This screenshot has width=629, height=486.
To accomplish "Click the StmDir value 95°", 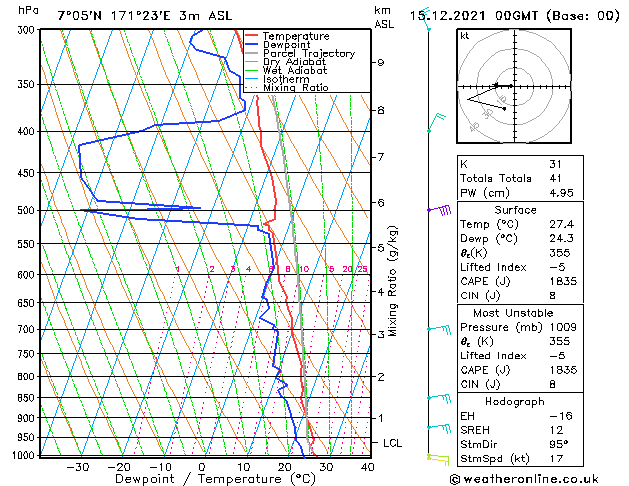I will (x=558, y=445).
